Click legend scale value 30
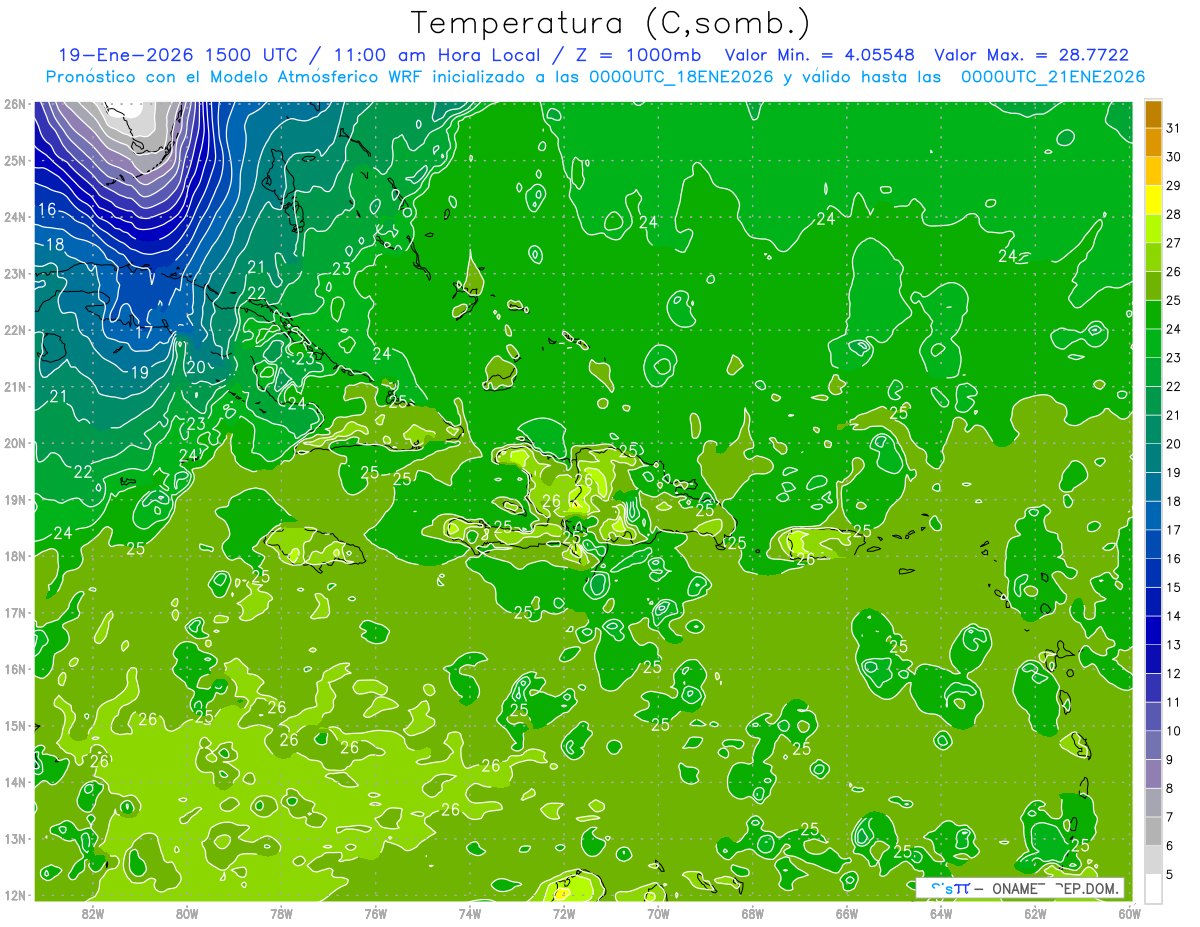This screenshot has height=927, width=1200. tap(1173, 157)
